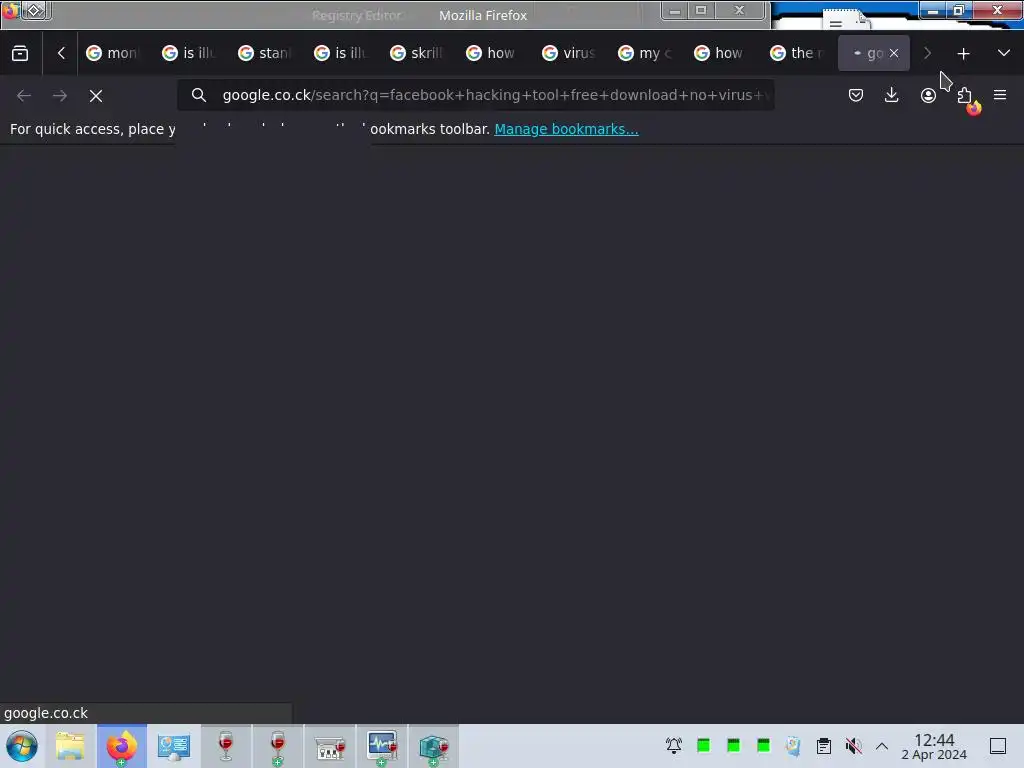Open the Registry Editor cube taskbar icon
The height and width of the screenshot is (768, 1024).
(x=434, y=746)
